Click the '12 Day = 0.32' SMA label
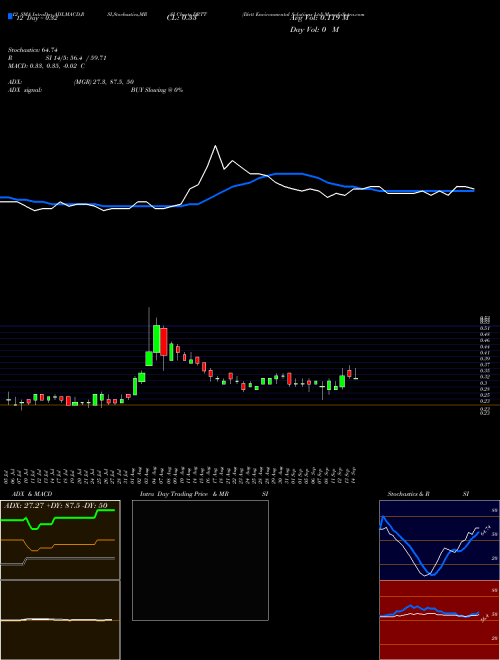This screenshot has width=500, height=660. [x=35, y=18]
